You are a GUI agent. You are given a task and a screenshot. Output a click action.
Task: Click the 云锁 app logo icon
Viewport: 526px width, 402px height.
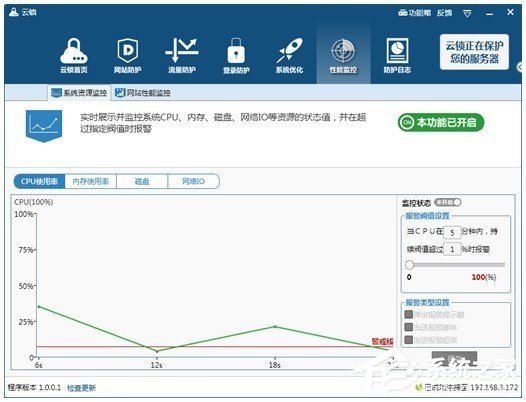coord(13,12)
